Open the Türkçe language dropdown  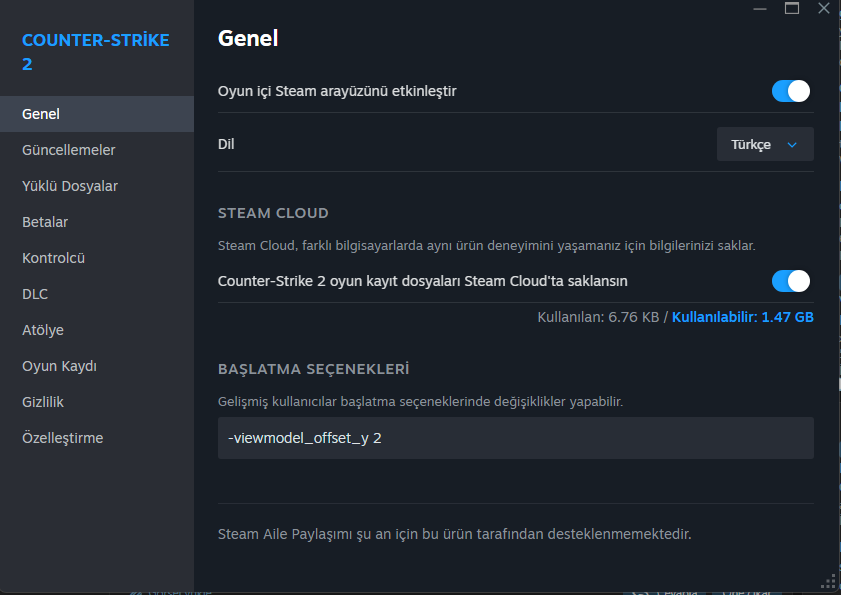click(764, 144)
